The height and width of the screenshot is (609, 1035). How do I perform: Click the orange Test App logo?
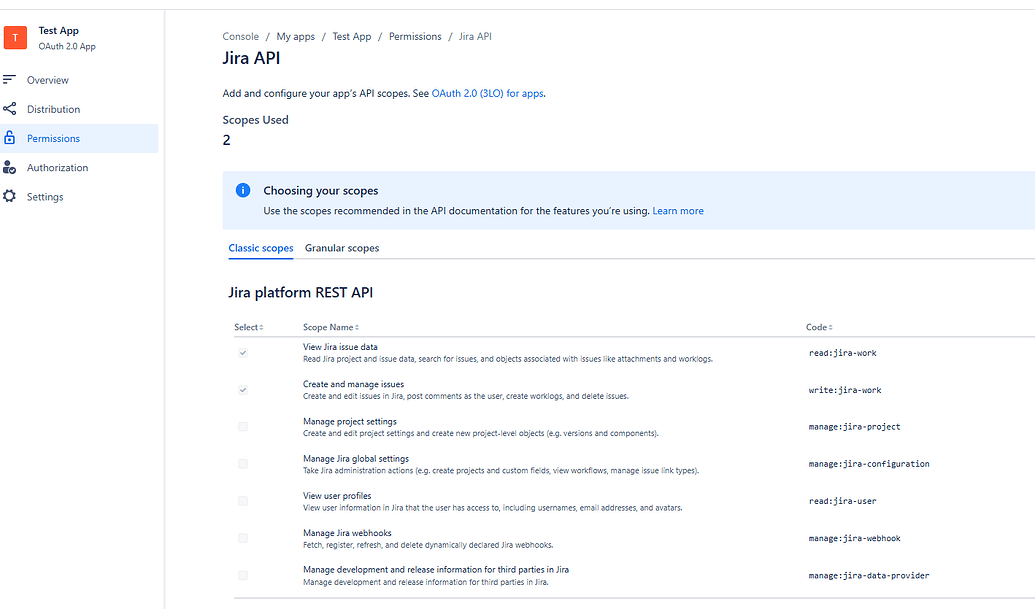(14, 37)
